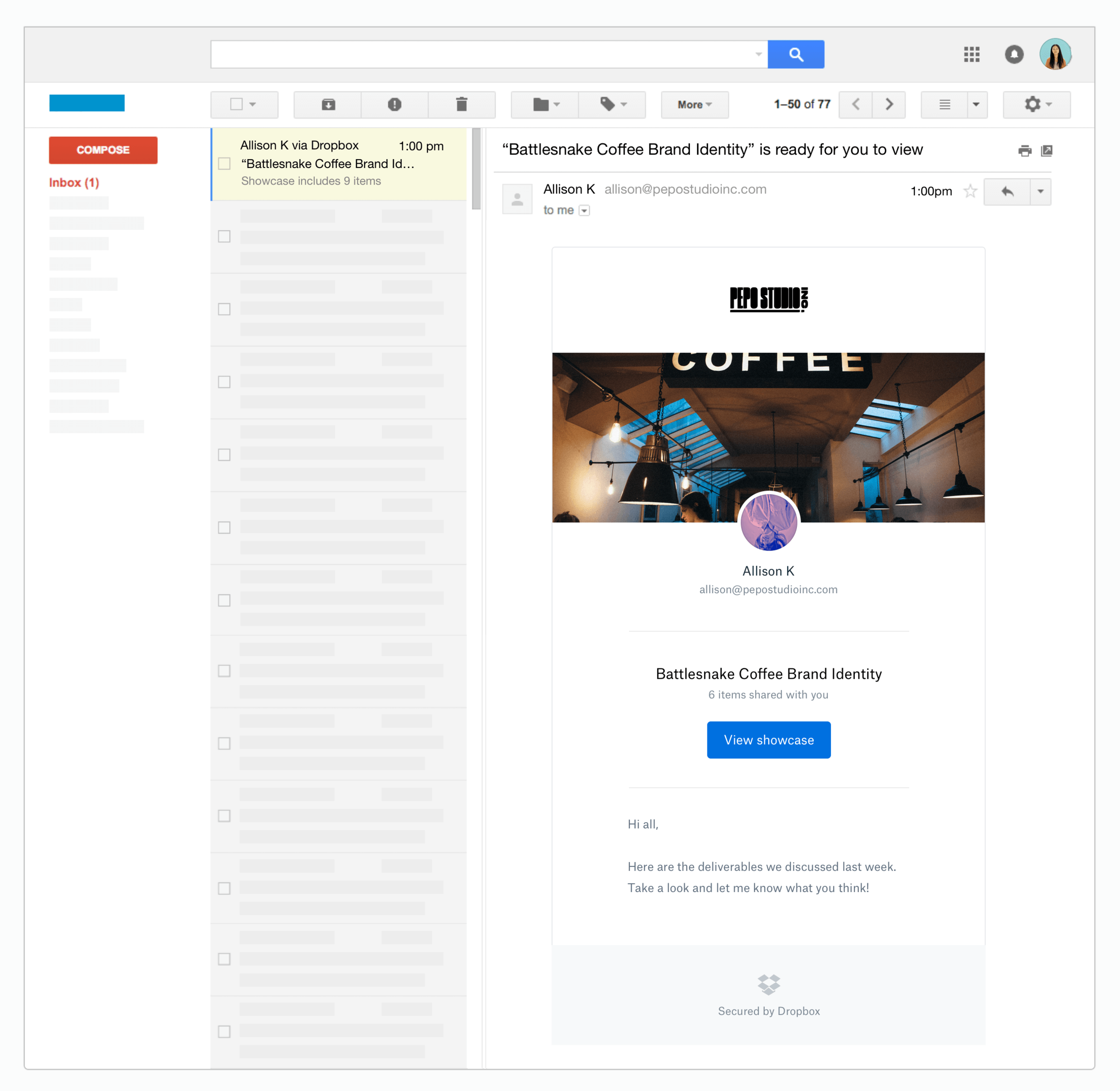Viewport: 1120px width, 1091px height.
Task: Tick the checkbox of fifth message row
Action: pyautogui.click(x=224, y=455)
